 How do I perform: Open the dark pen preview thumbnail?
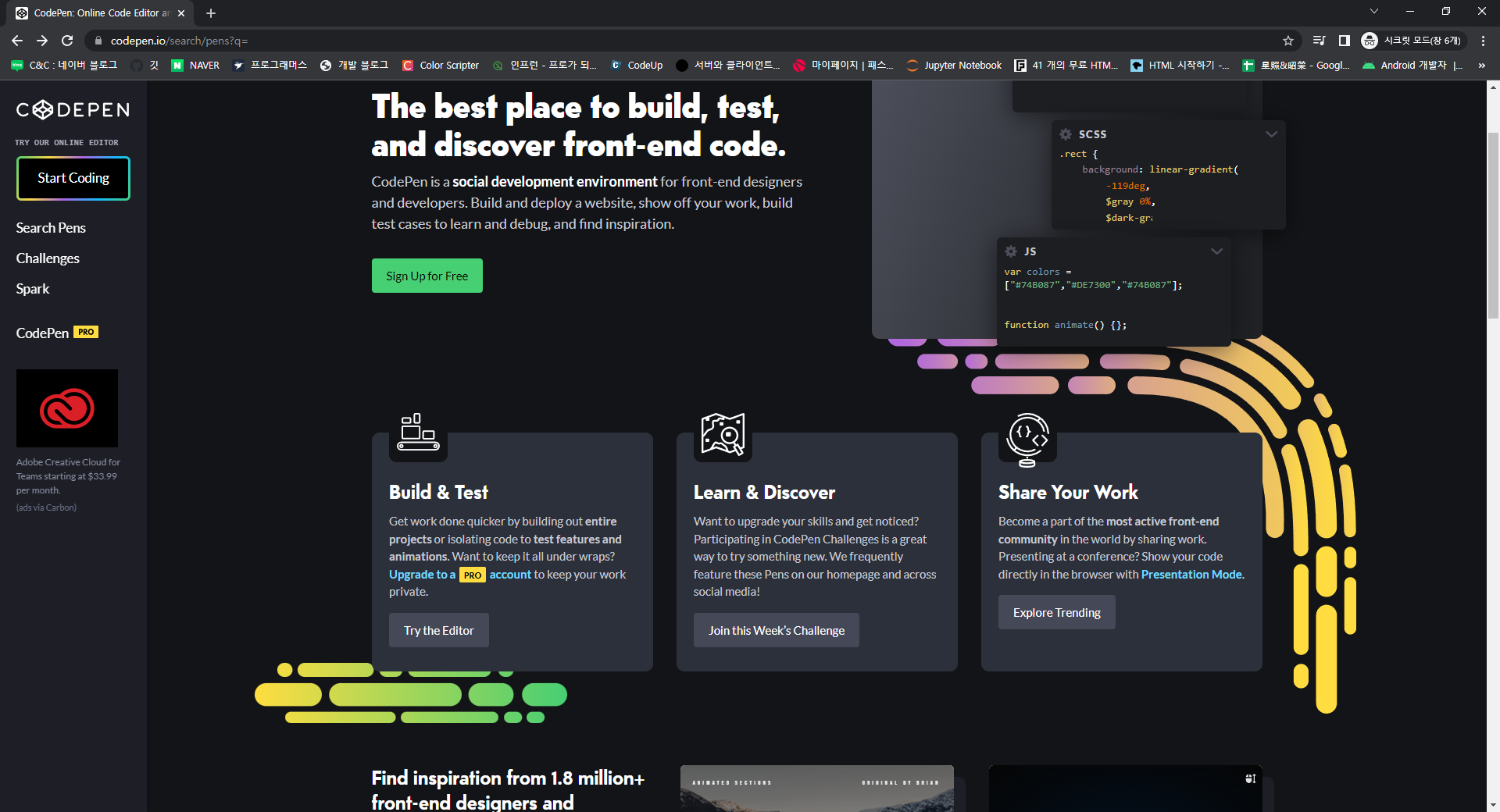(x=1126, y=789)
